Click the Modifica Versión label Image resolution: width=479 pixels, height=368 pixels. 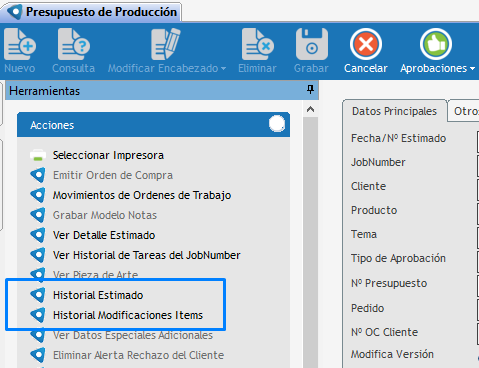pos(392,354)
